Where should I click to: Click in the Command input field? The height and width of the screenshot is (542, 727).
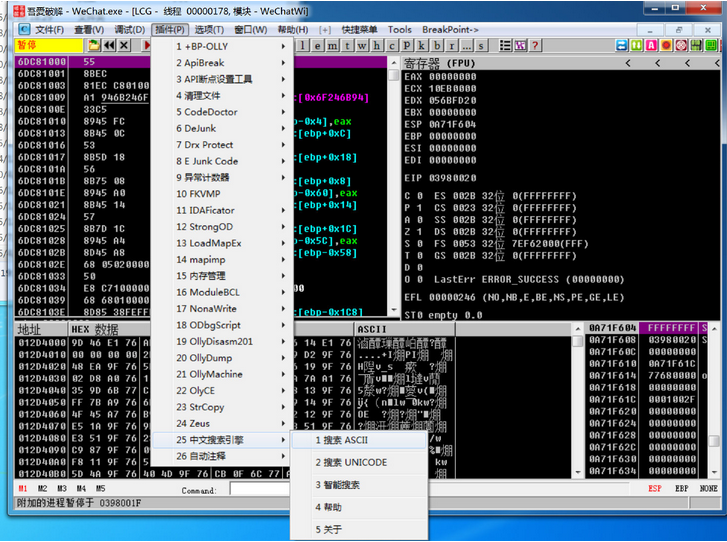coord(260,489)
